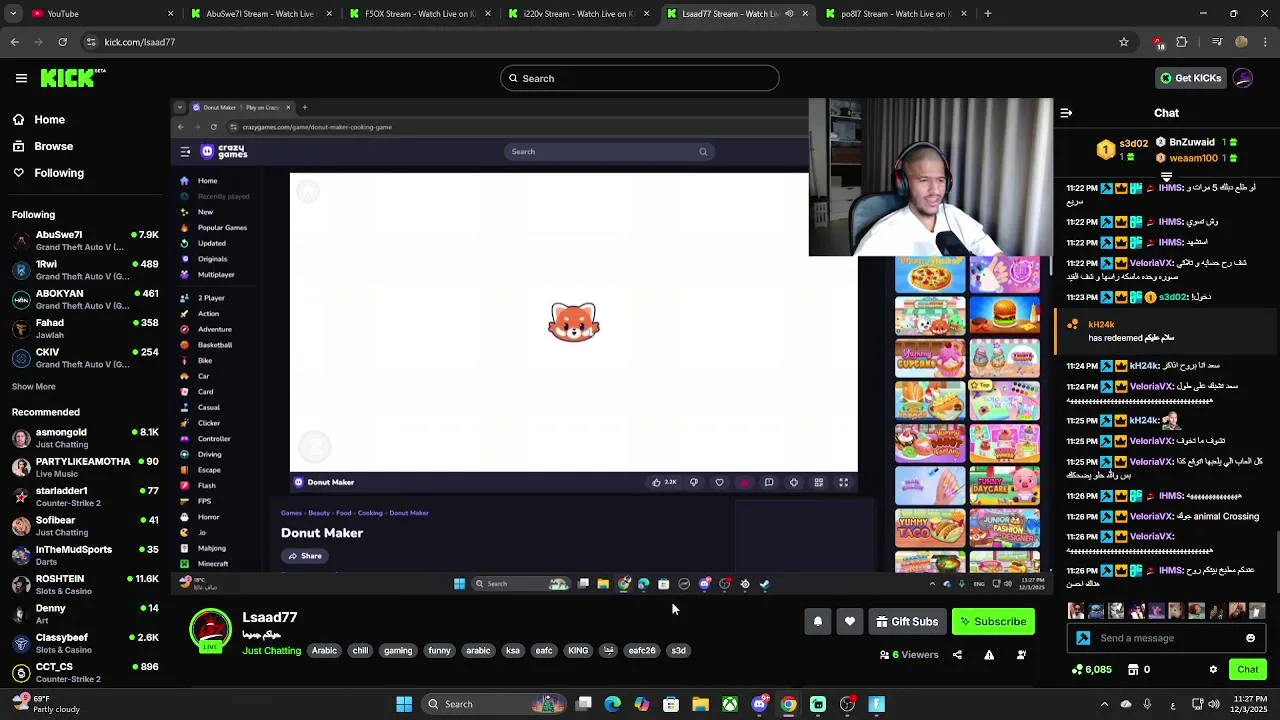Click the user clip icon beside report
The height and width of the screenshot is (720, 1280).
coord(1021,655)
